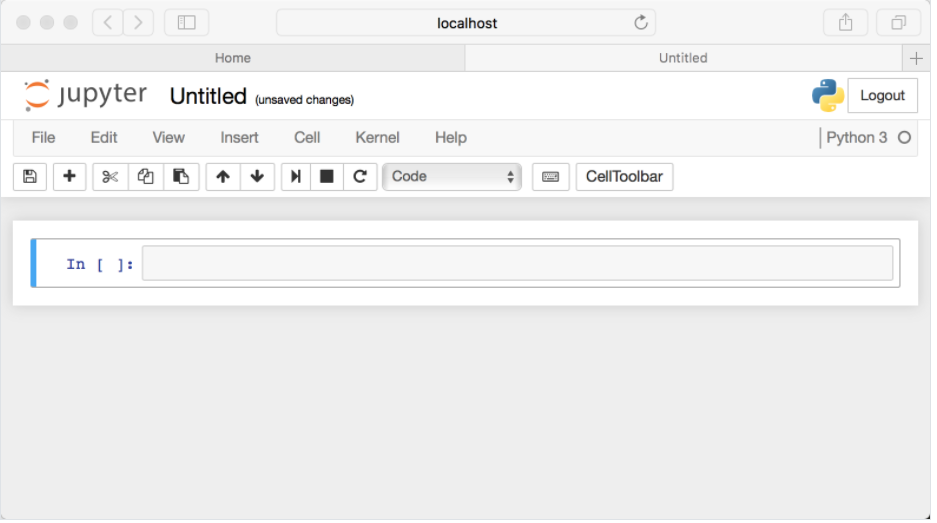Viewport: 937px width, 523px height.
Task: Click the kernel idle indicator circle
Action: point(905,138)
